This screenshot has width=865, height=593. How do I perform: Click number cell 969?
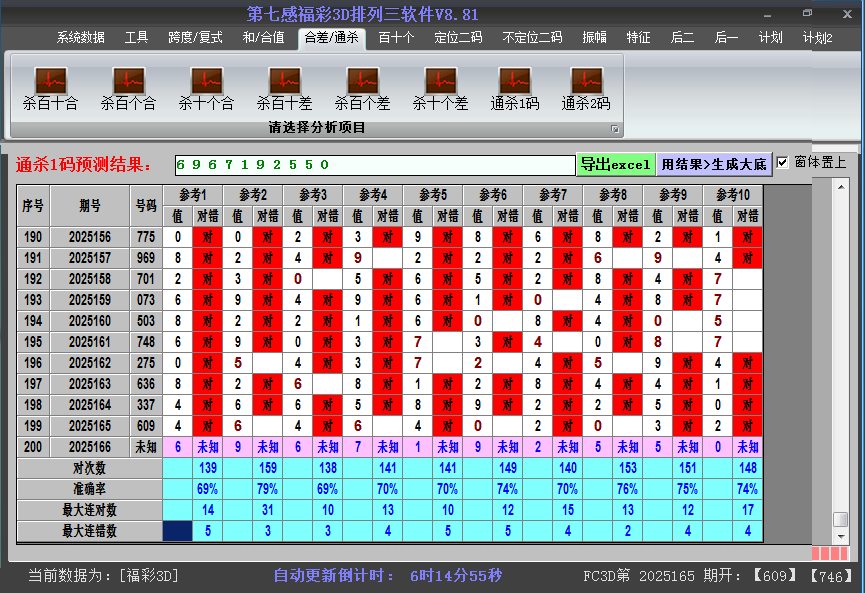146,258
